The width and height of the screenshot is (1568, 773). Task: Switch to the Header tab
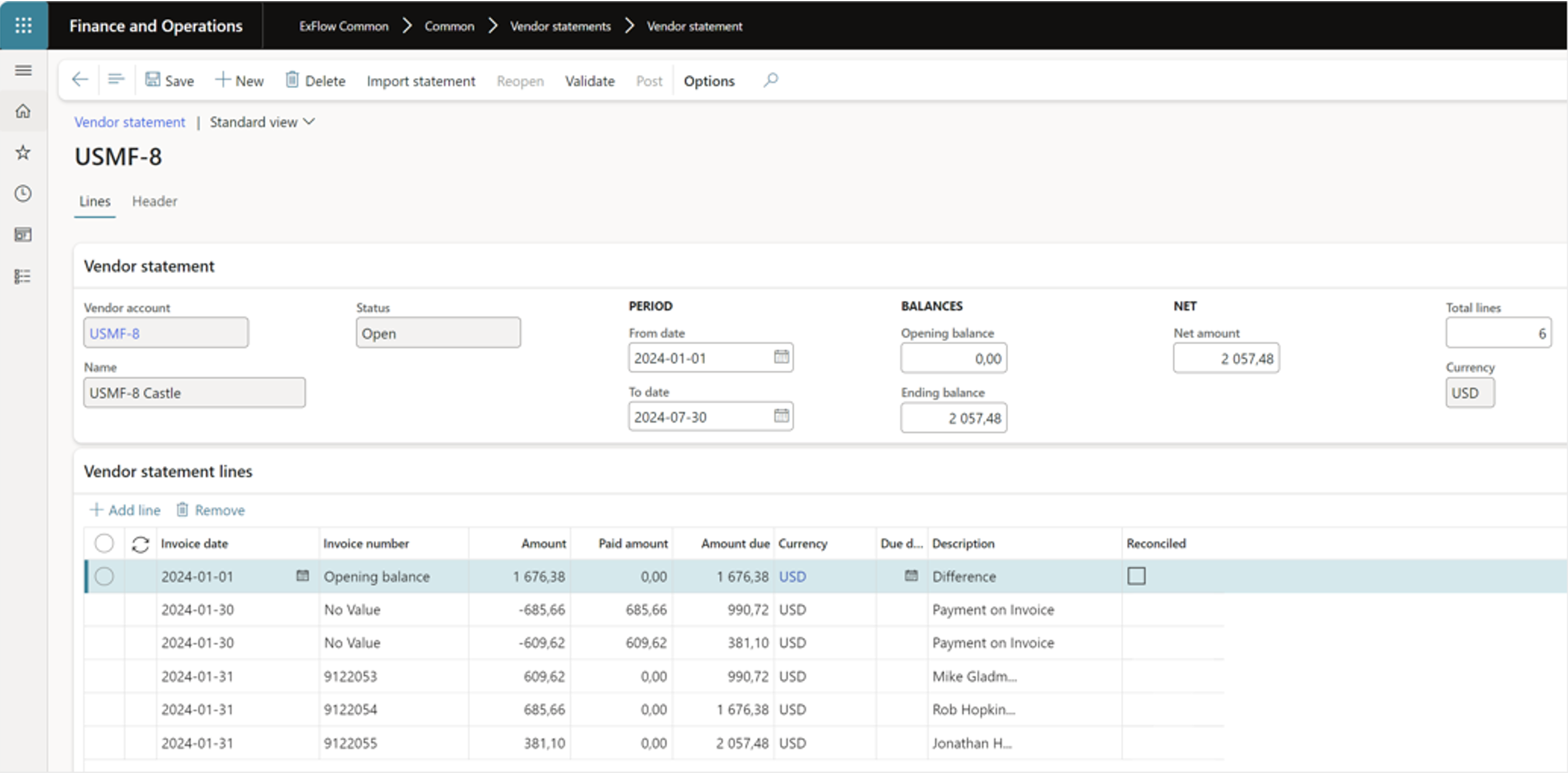[x=155, y=201]
